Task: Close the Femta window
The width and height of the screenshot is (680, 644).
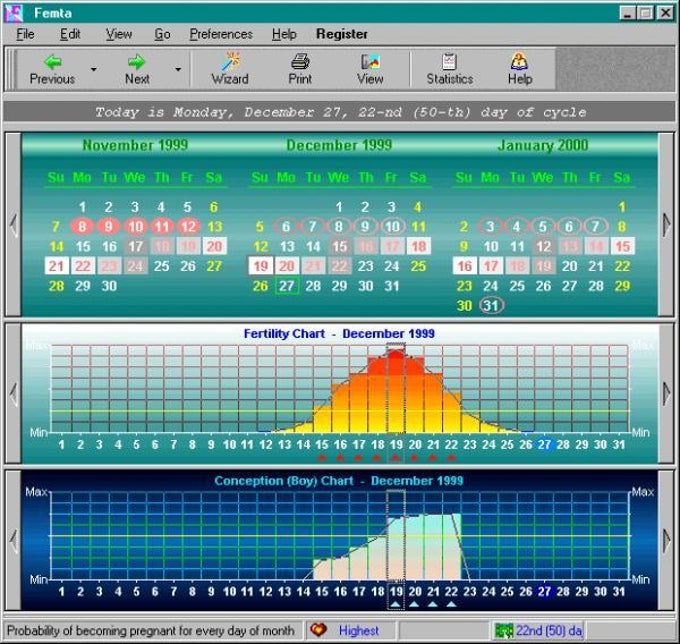Action: coord(665,13)
